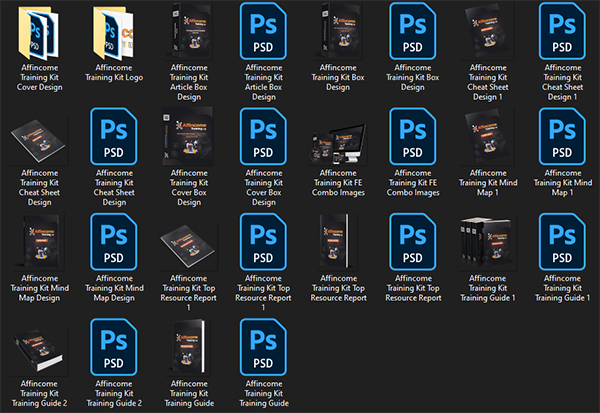This screenshot has width=600, height=413.
Task: Select the Mind Map Design image thumbnail
Action: 40,242
